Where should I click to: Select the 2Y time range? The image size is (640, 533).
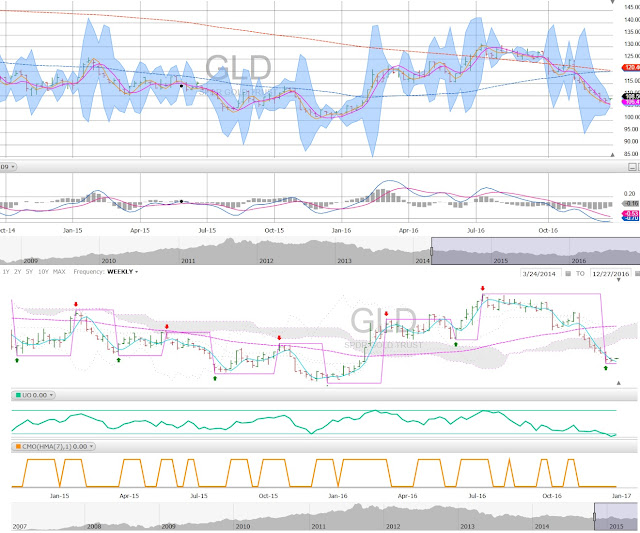coord(17,272)
